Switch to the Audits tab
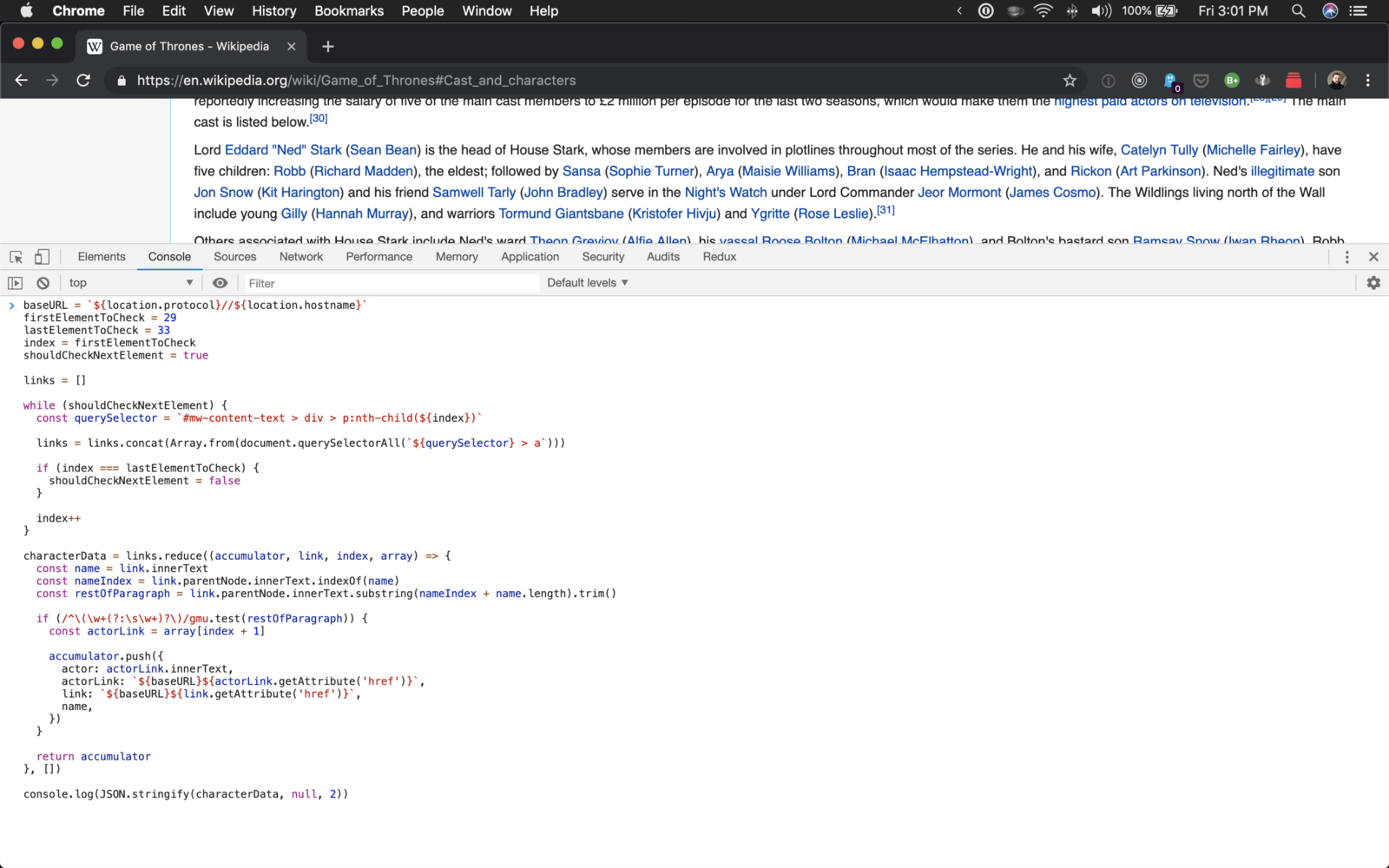The image size is (1389, 868). [663, 257]
